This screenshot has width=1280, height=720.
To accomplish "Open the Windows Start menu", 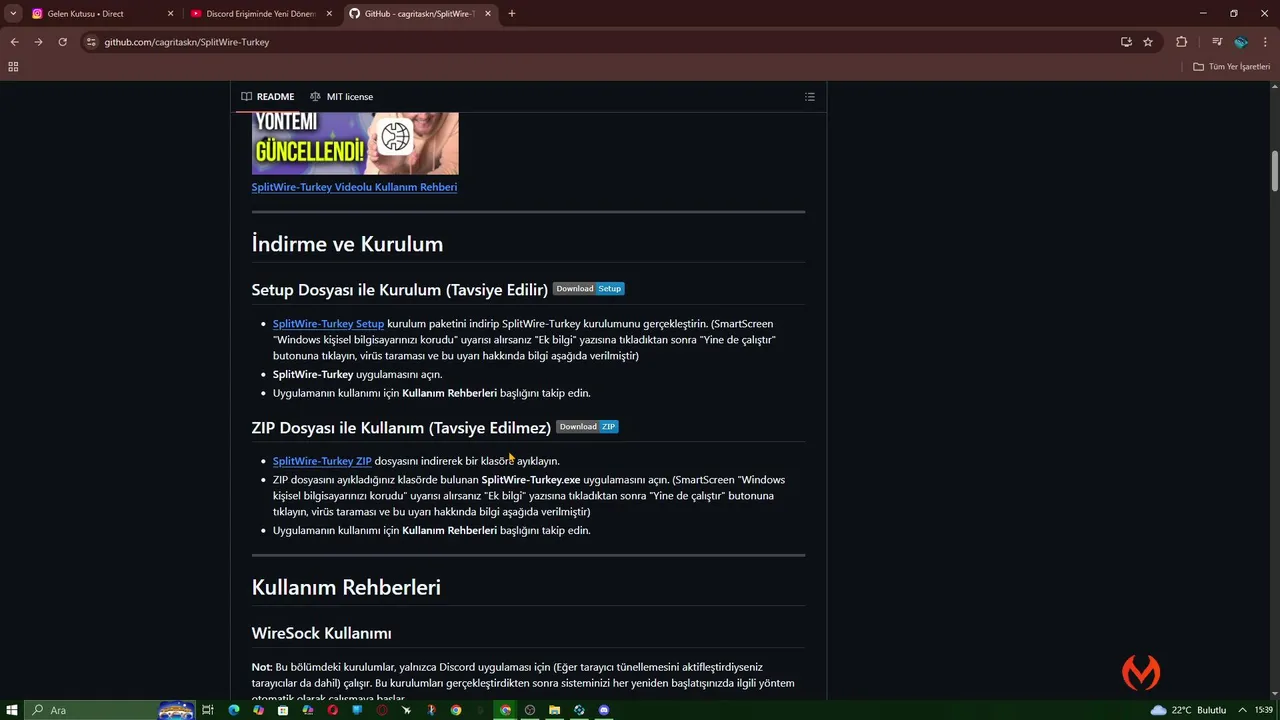I will (12, 710).
